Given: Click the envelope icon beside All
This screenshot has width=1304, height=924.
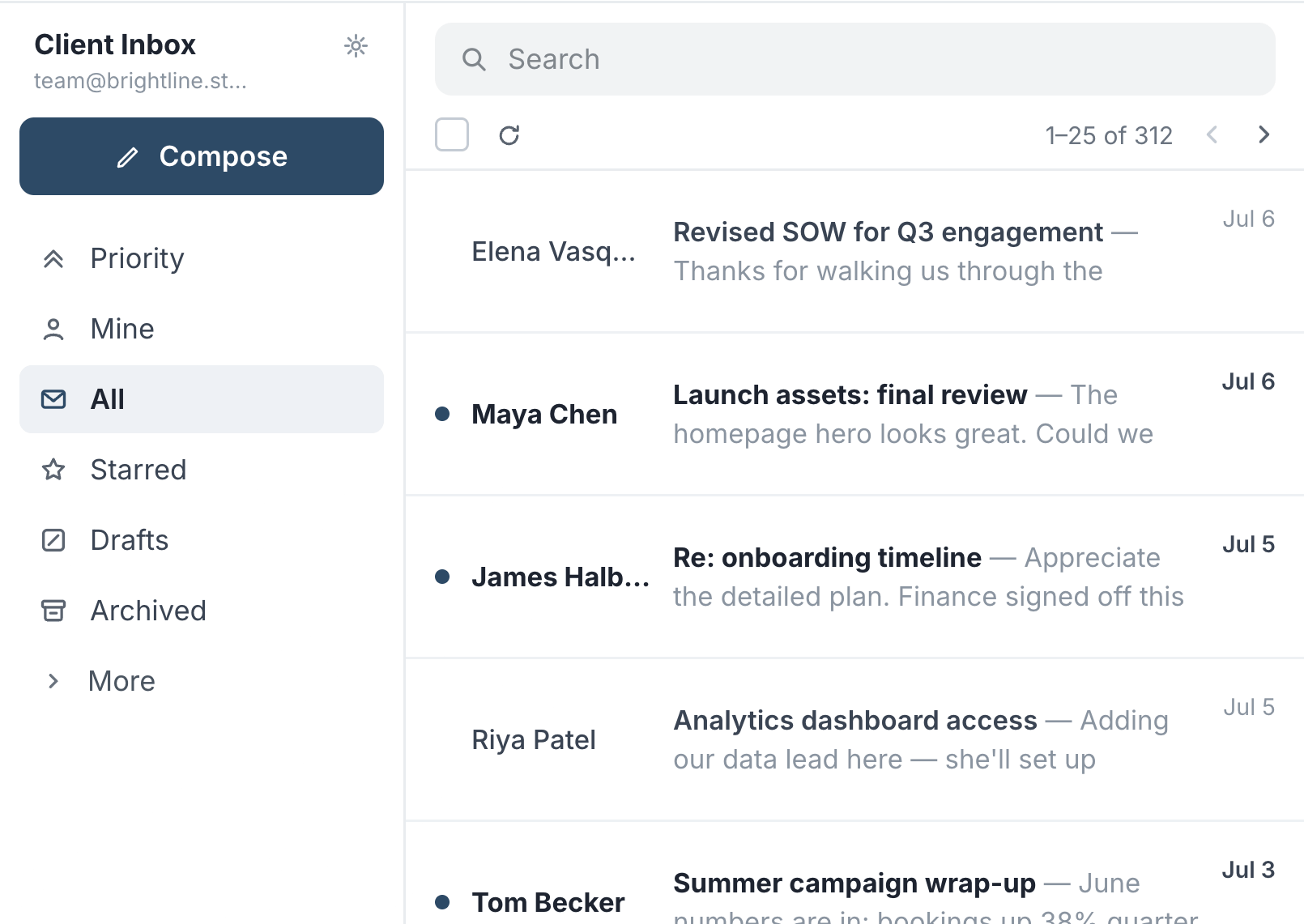Looking at the screenshot, I should tap(53, 399).
